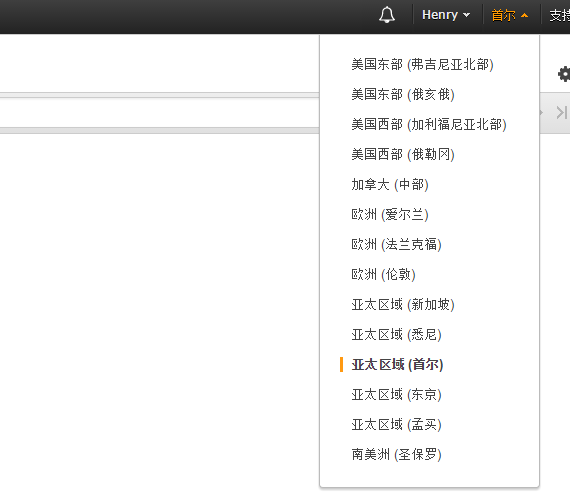Open the notifications bell icon

(387, 15)
